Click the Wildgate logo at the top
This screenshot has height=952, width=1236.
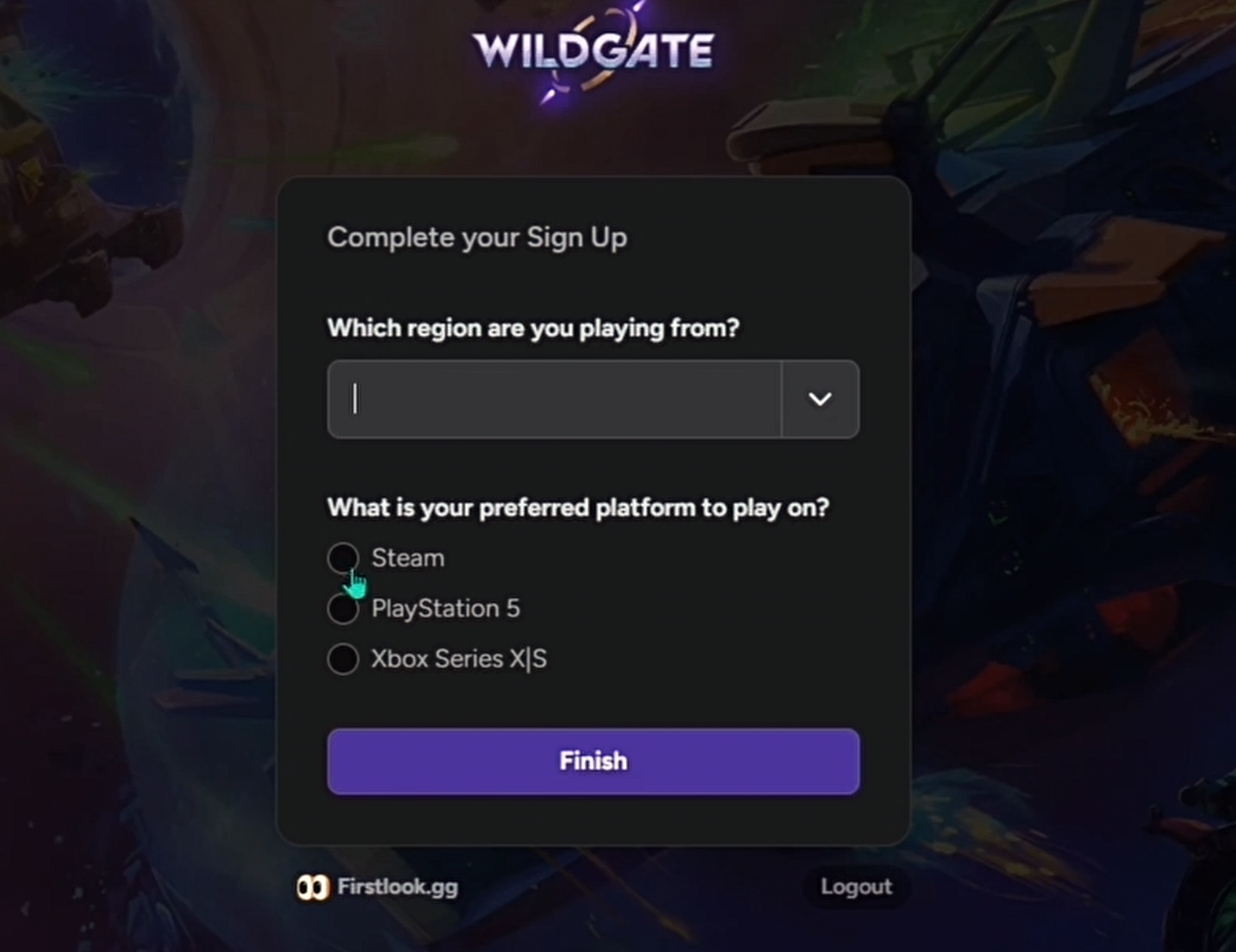[594, 52]
